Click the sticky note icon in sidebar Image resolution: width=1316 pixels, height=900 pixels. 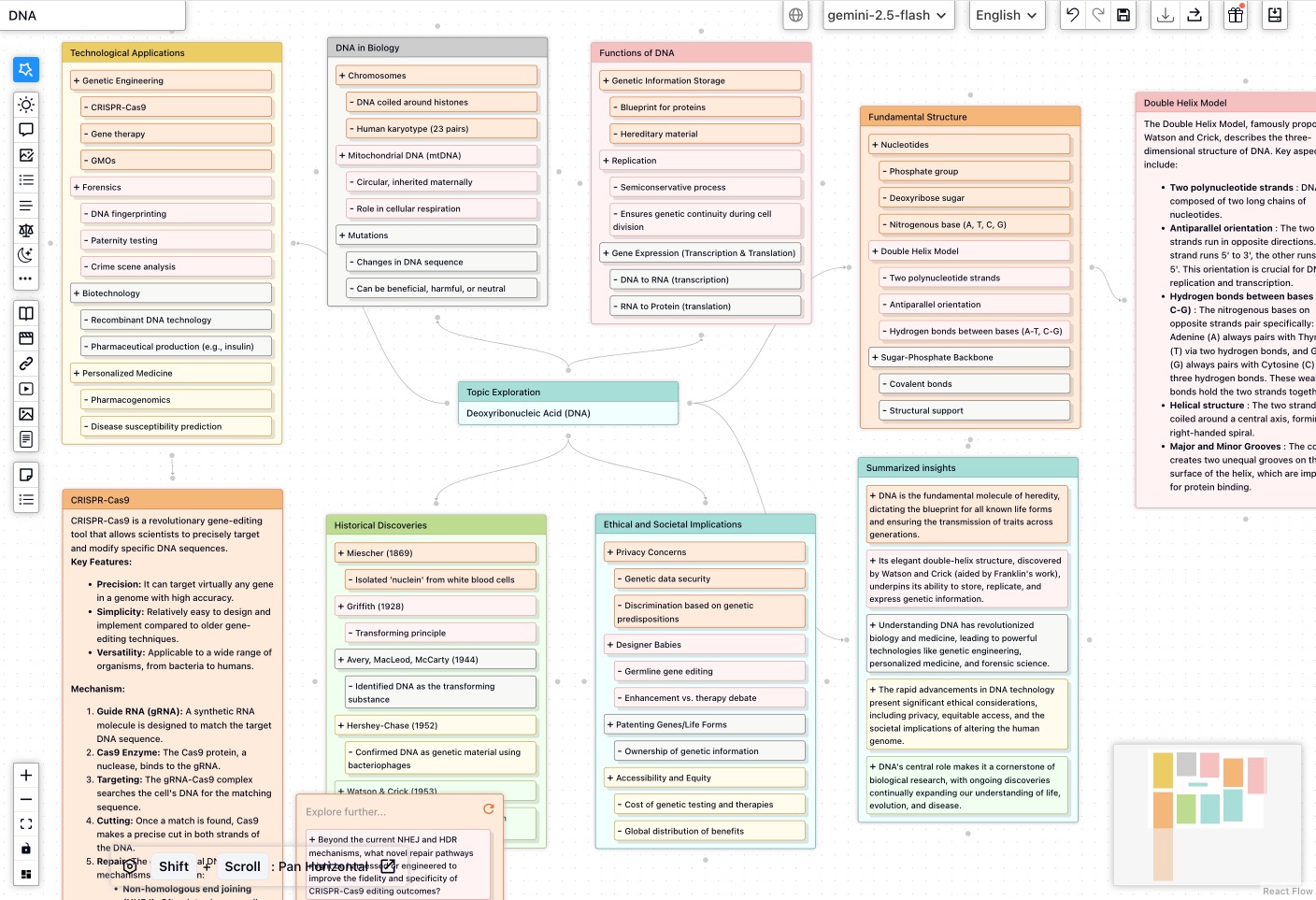(x=26, y=475)
